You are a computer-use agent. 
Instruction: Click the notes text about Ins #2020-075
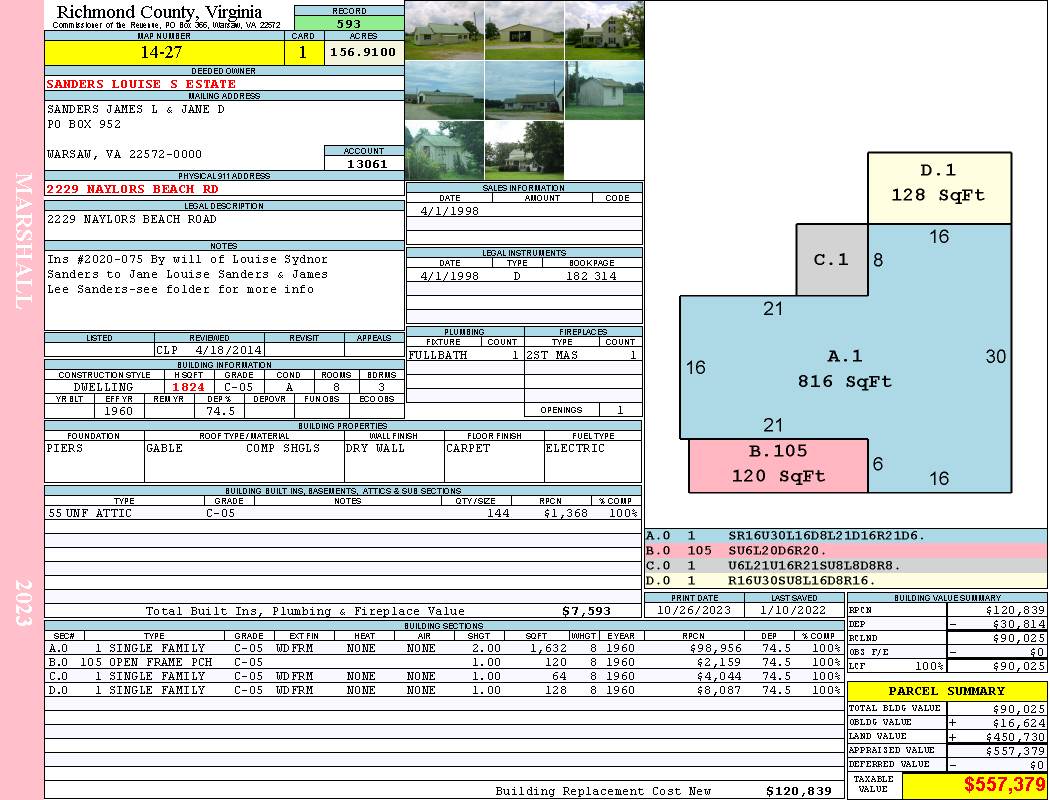point(187,274)
